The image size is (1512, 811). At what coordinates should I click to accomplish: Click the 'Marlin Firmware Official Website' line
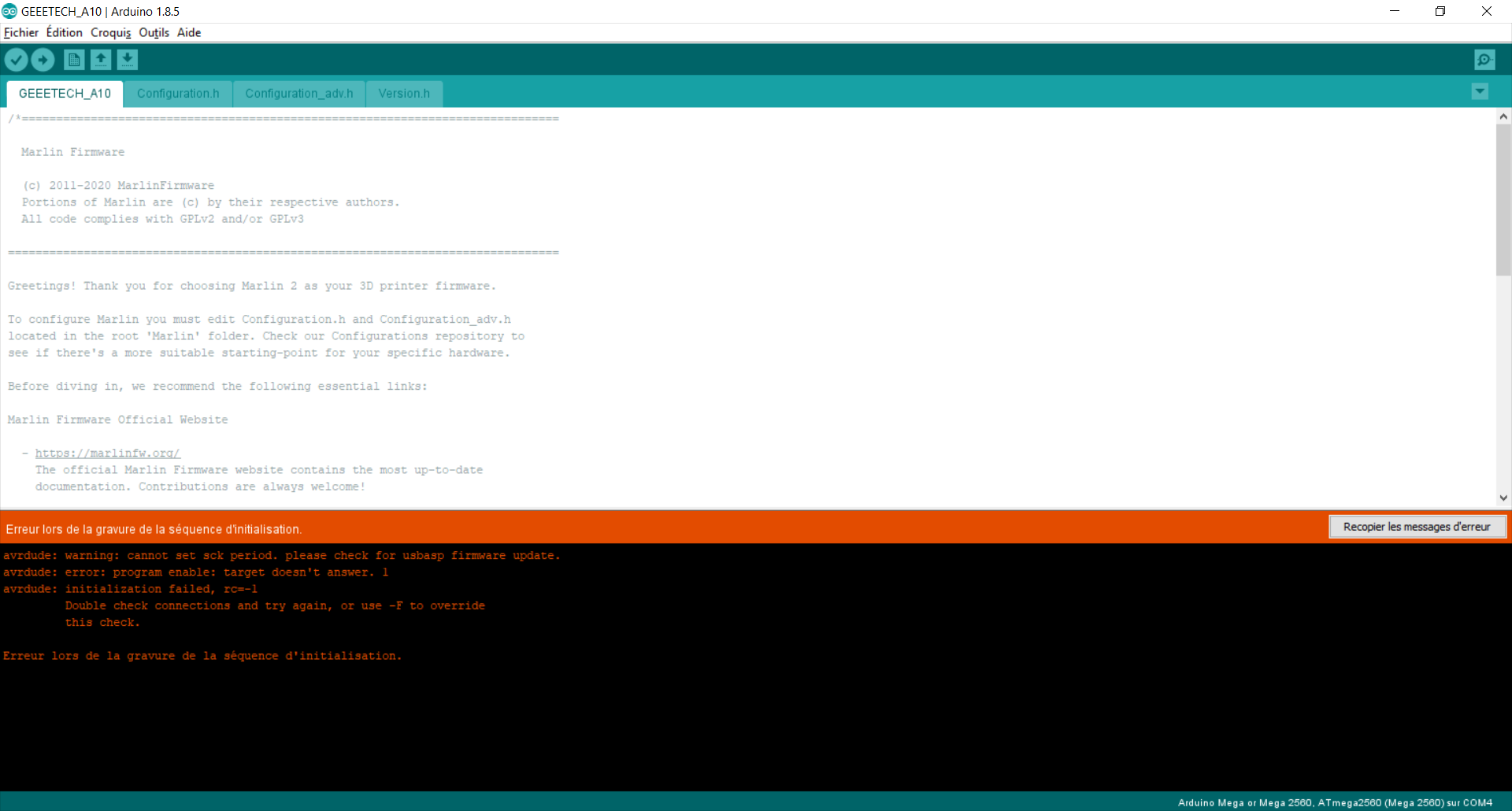[118, 420]
